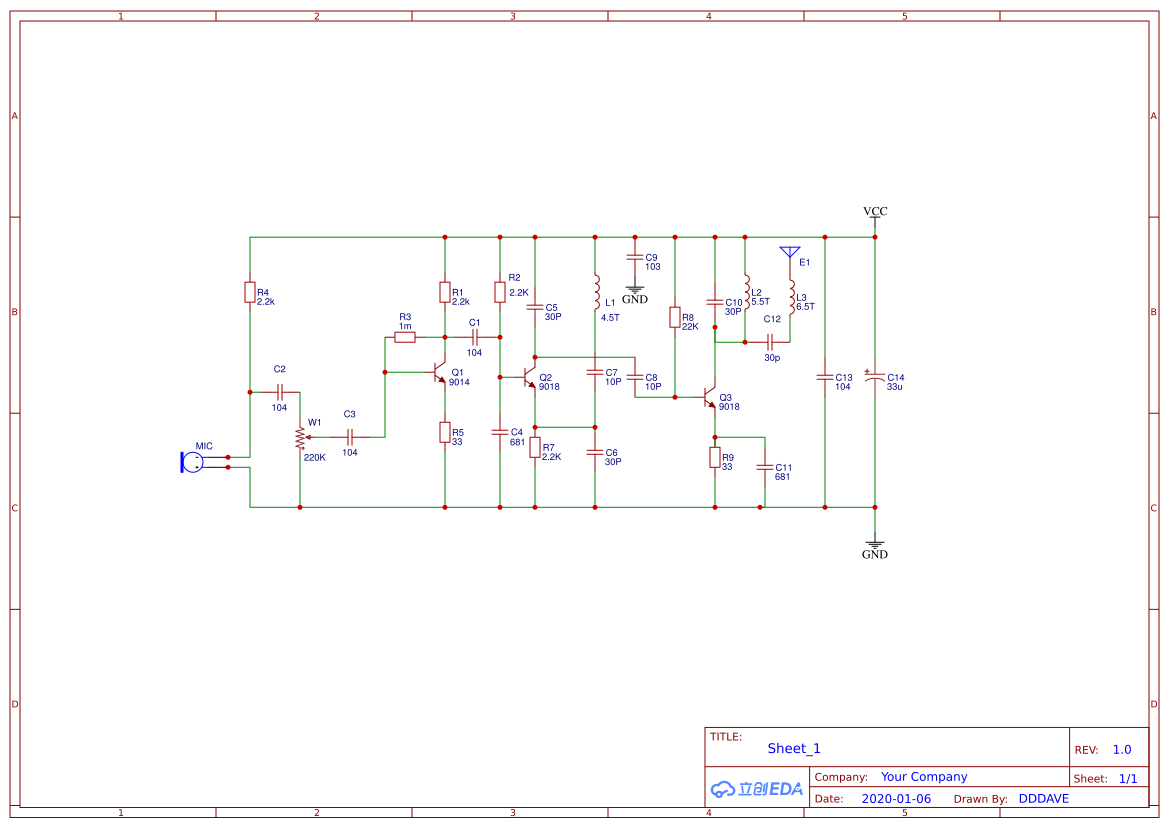Click the "Sheet_1" title text
1169x828 pixels.
click(794, 748)
